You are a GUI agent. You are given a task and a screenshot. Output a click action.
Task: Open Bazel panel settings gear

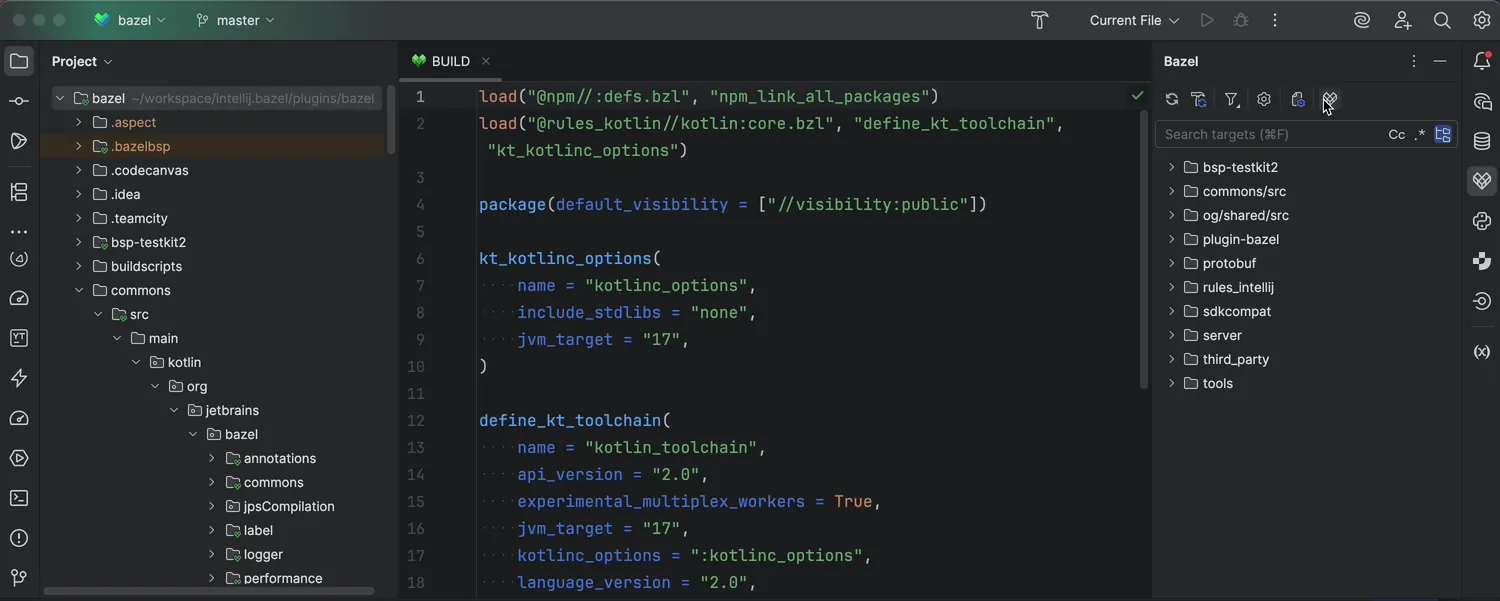pyautogui.click(x=1264, y=100)
